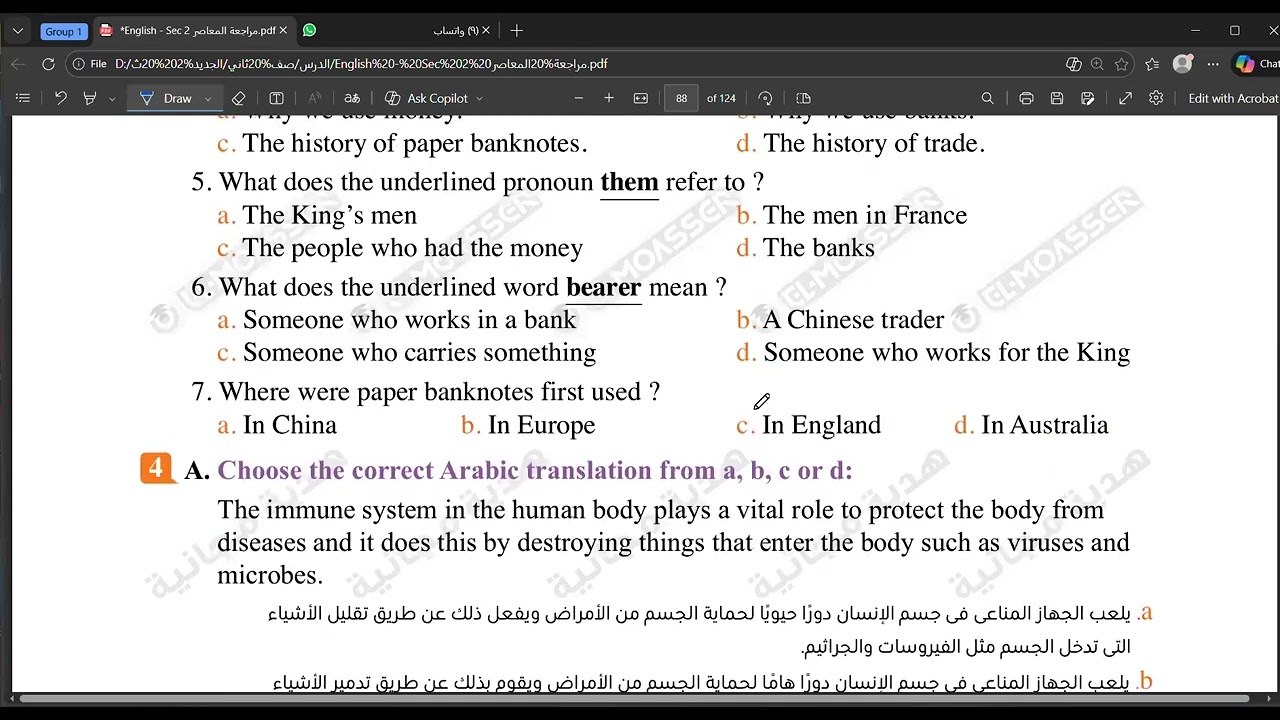This screenshot has height=720, width=1280.
Task: Open the browser Settings and more menu
Action: (1213, 64)
